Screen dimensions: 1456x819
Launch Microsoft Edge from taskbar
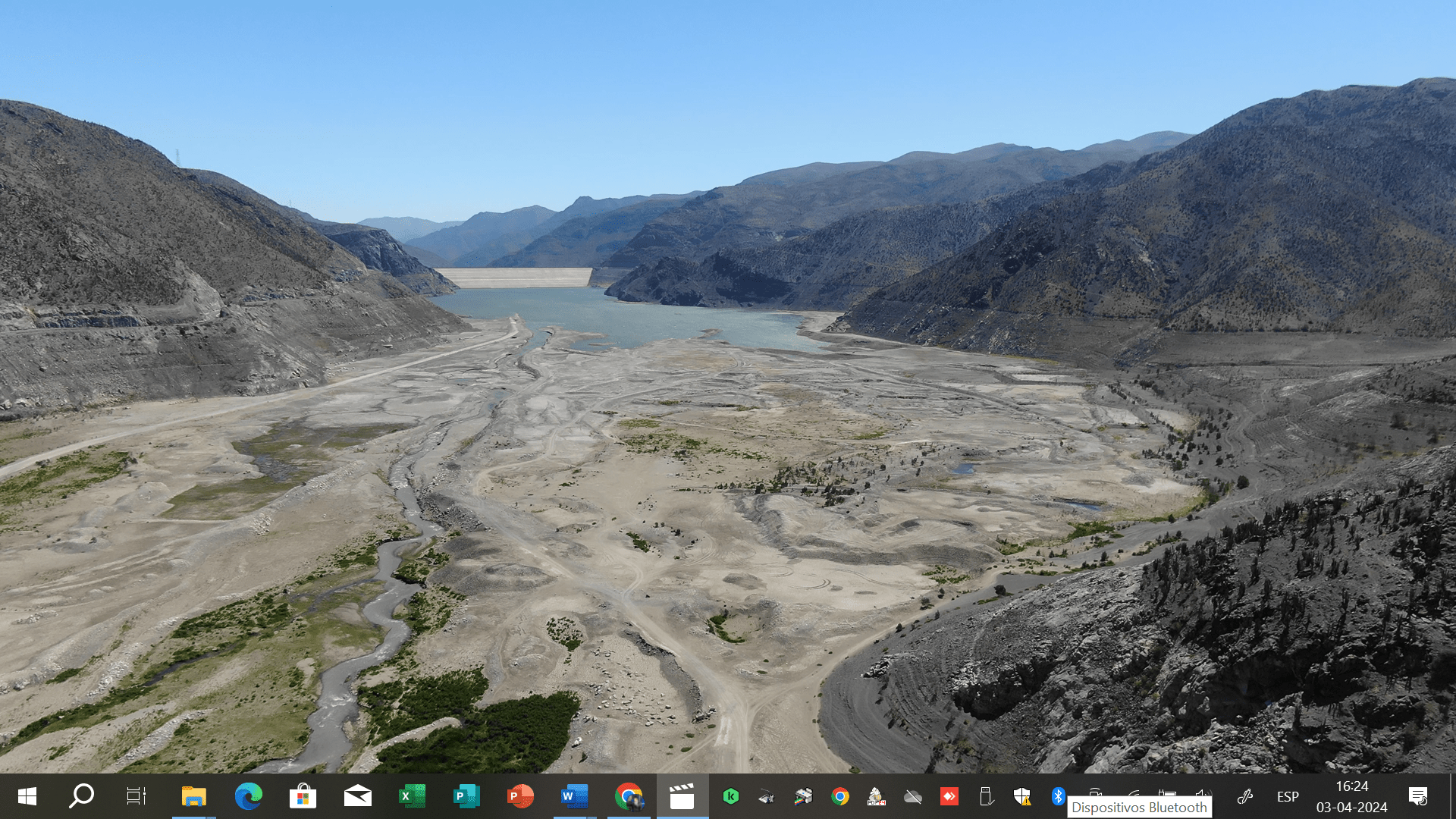(249, 796)
